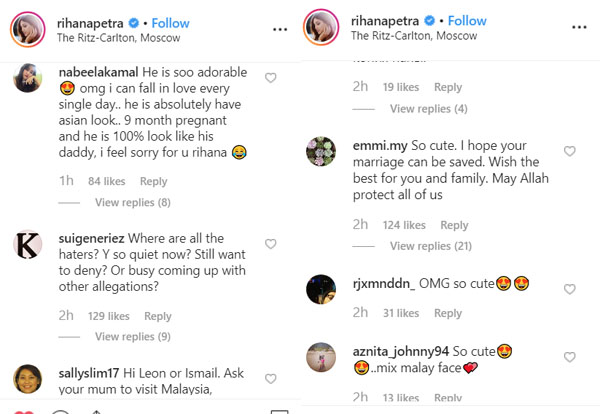
Task: Click rihanapetra's profile picture in right panel
Action: coord(324,29)
